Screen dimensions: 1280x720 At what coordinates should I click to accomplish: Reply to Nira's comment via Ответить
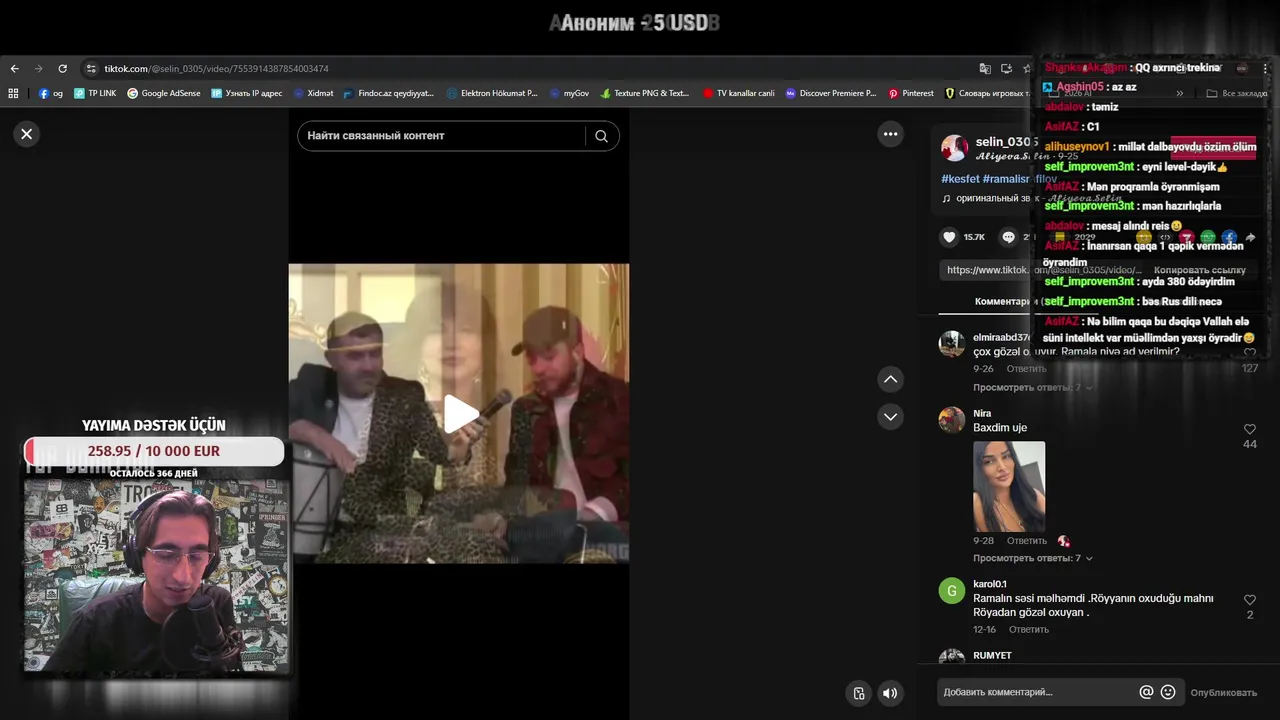(x=1027, y=541)
